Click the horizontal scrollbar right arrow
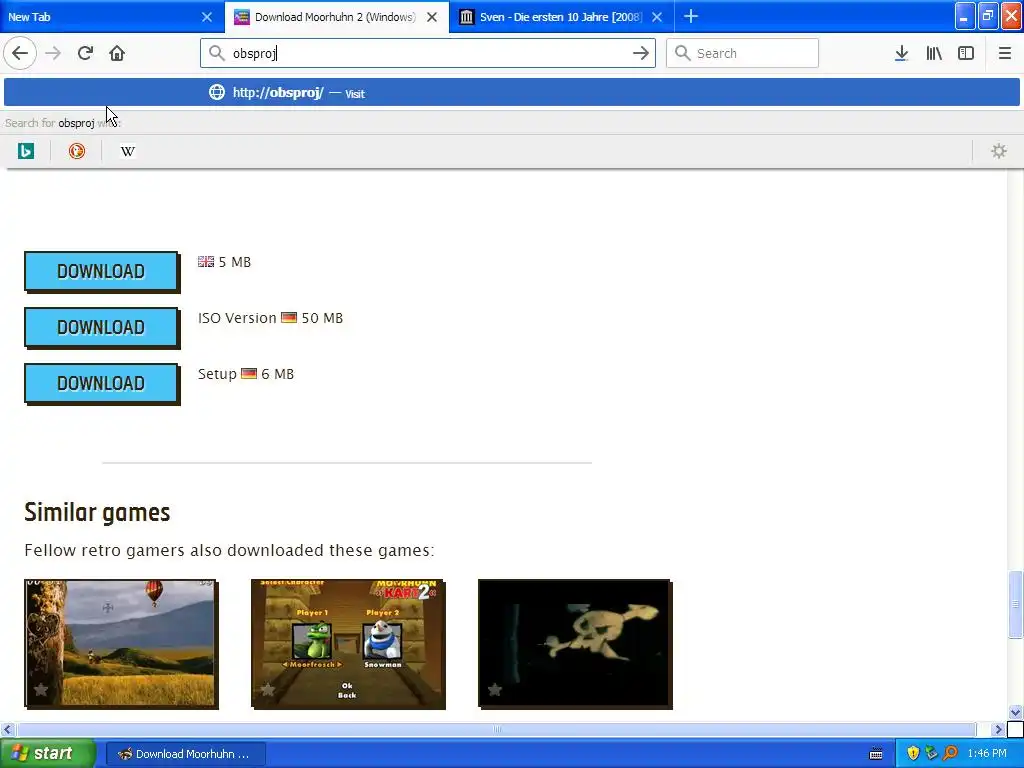 point(999,729)
